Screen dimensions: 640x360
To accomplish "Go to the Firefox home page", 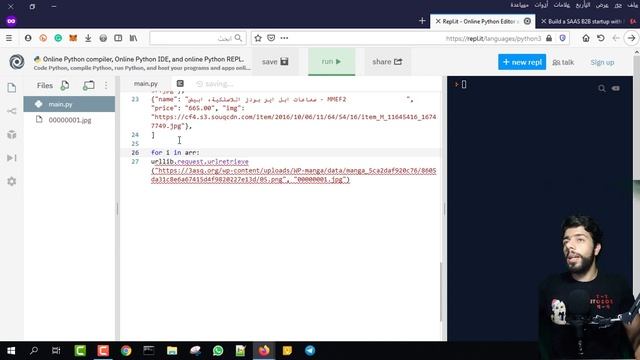I will tap(586, 38).
